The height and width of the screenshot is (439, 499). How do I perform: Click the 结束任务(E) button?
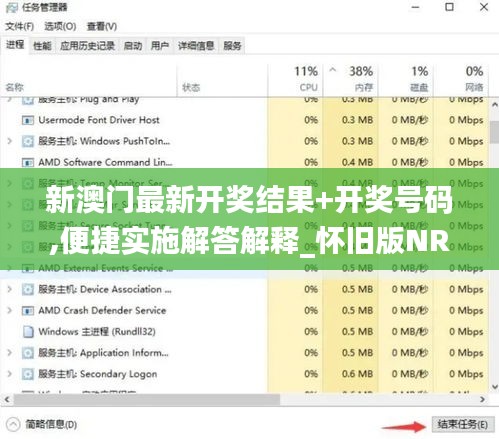coord(463,424)
